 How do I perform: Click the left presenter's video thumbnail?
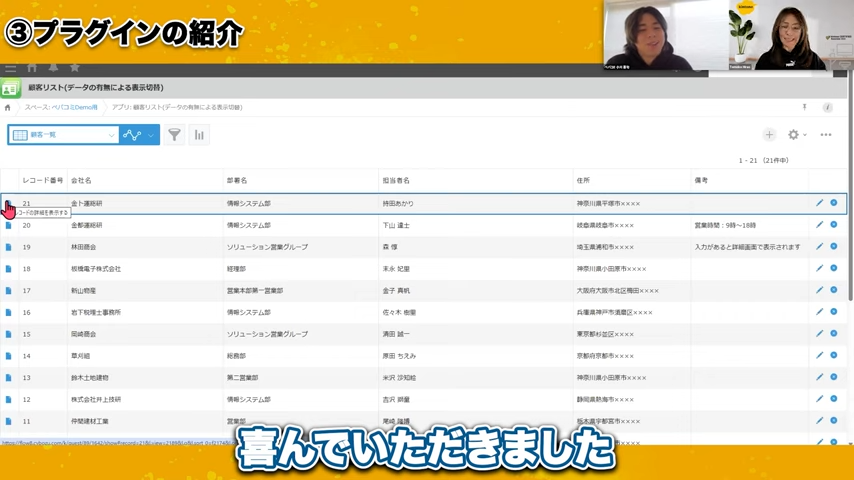pos(666,35)
